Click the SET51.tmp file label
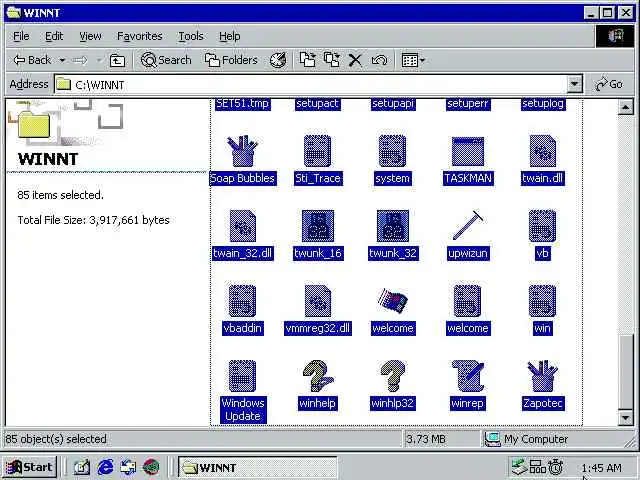This screenshot has width=640, height=480. pyautogui.click(x=242, y=104)
